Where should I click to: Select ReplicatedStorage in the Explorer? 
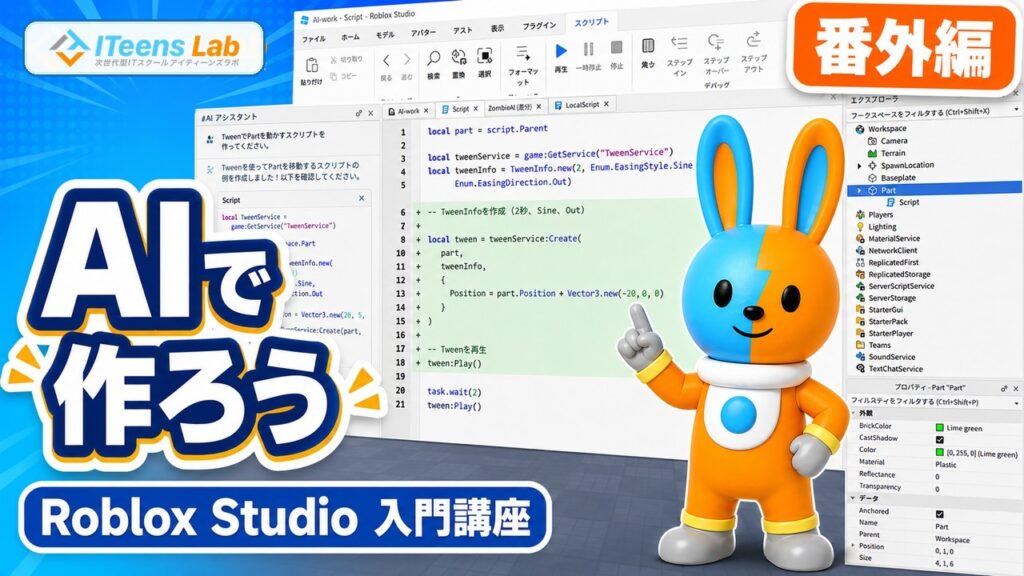point(899,274)
